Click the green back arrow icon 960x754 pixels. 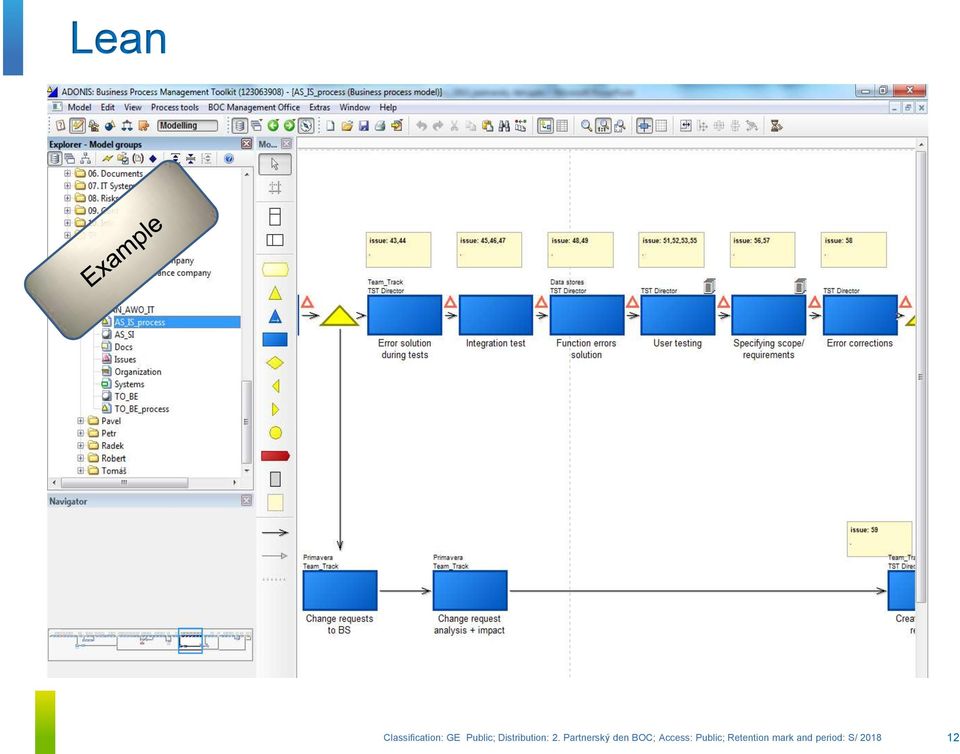tap(273, 126)
